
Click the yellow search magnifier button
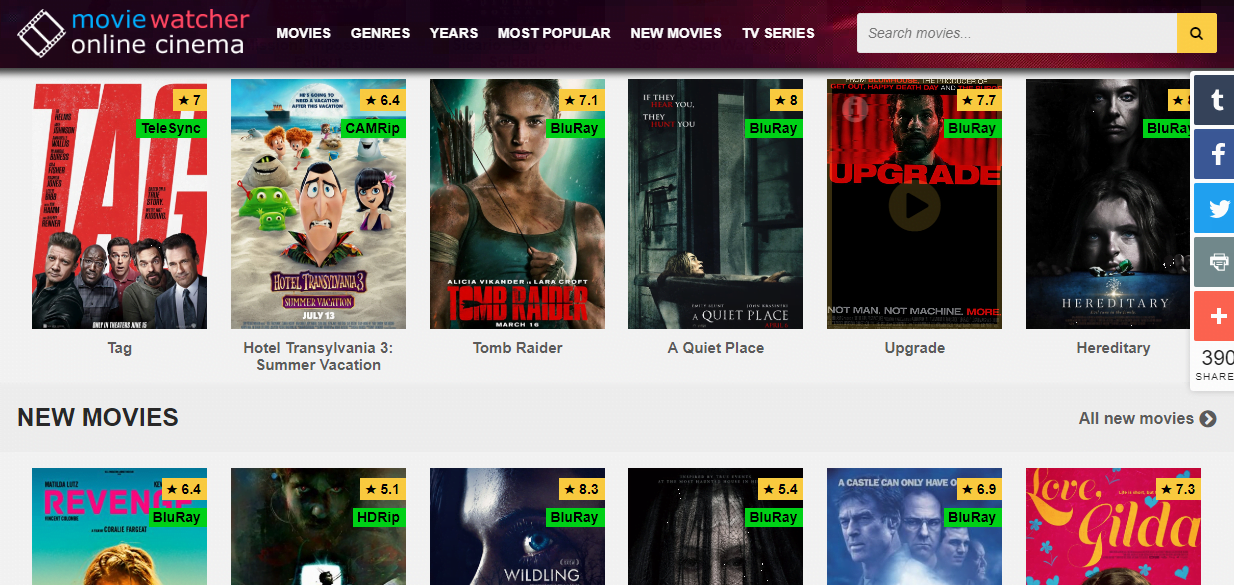1197,33
